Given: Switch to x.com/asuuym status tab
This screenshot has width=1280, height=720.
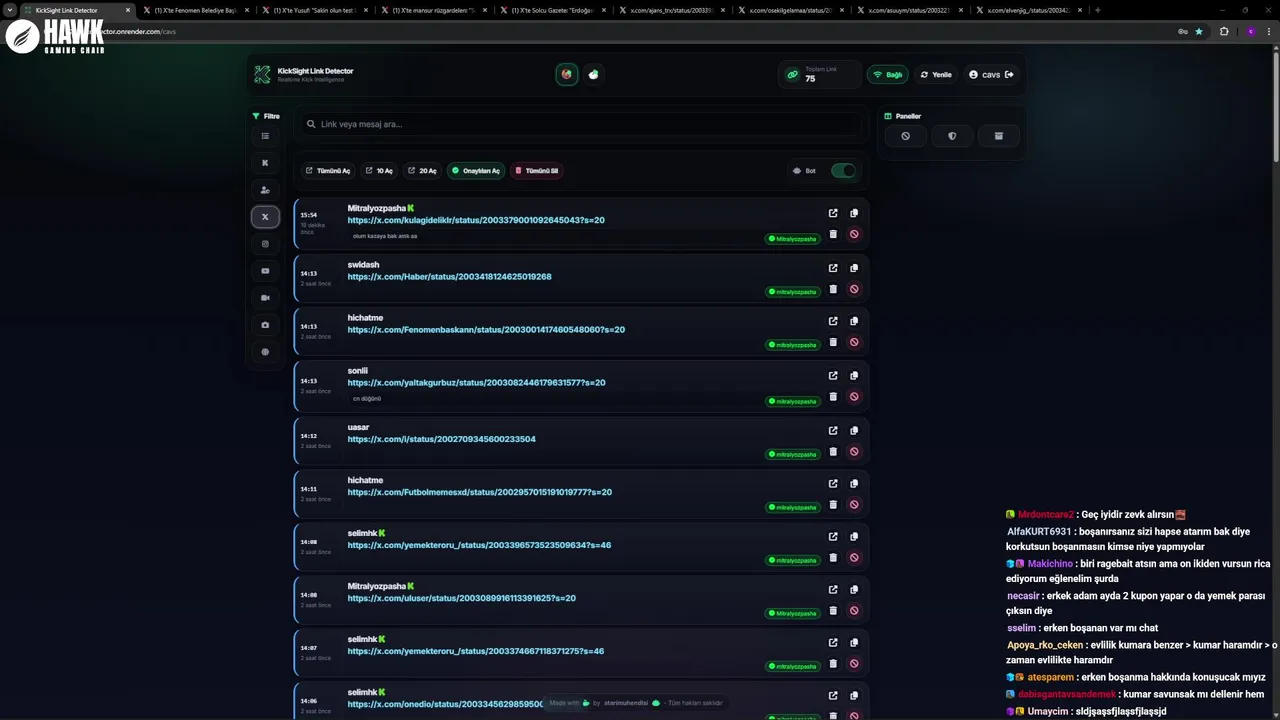Looking at the screenshot, I should (909, 10).
